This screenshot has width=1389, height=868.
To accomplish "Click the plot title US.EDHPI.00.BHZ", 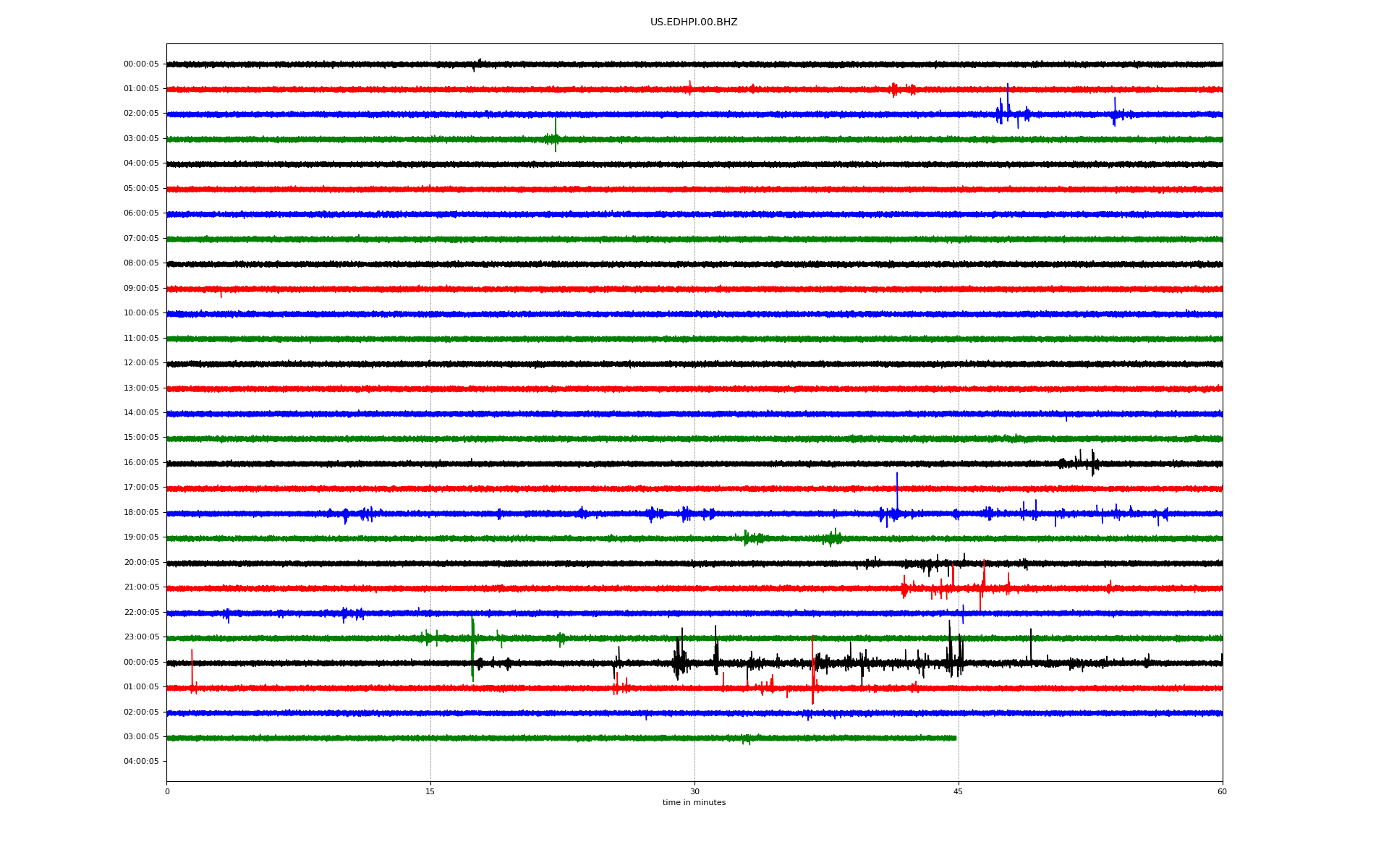I will [693, 22].
